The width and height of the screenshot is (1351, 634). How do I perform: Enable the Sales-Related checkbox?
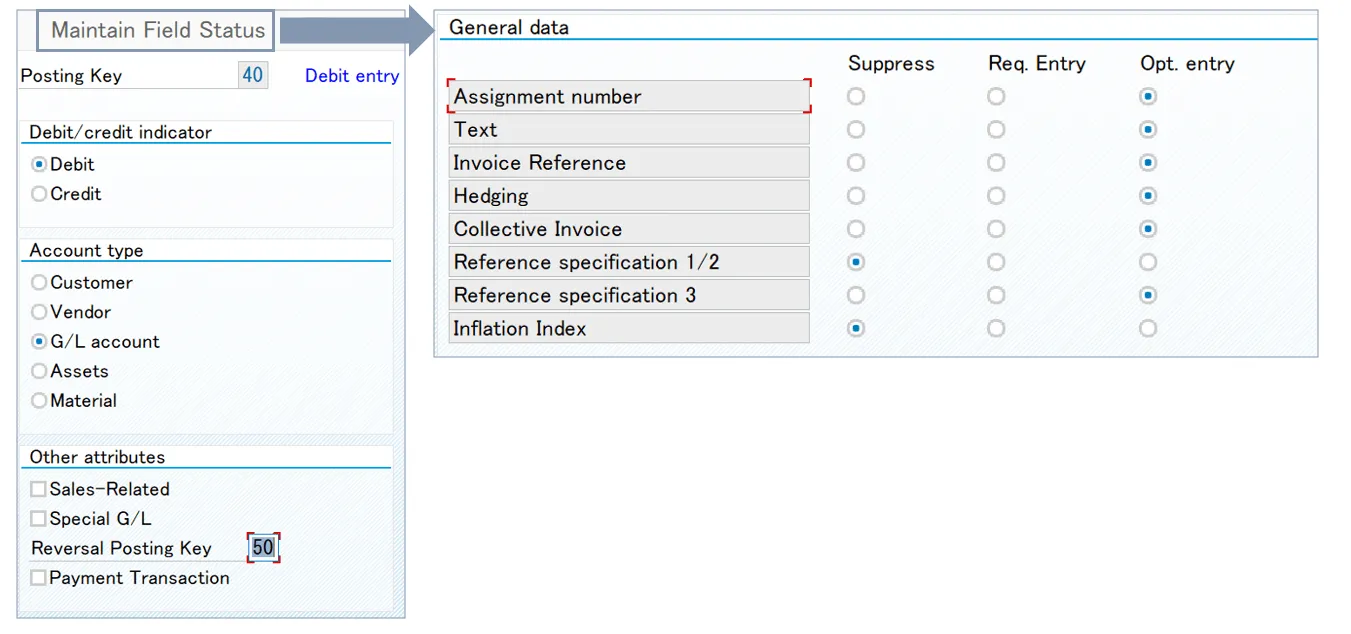point(38,489)
